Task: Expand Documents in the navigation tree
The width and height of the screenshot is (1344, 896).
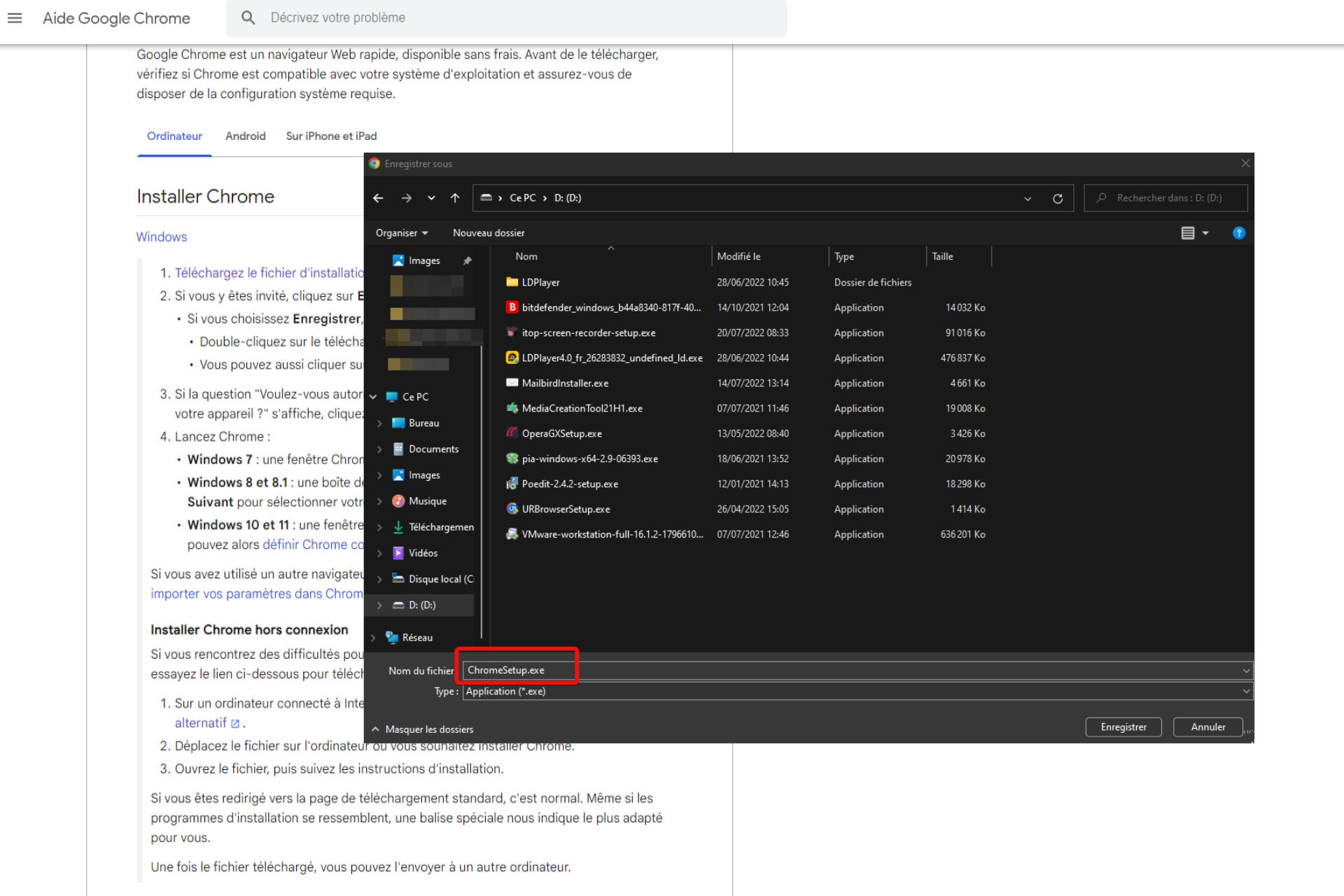Action: [x=379, y=449]
